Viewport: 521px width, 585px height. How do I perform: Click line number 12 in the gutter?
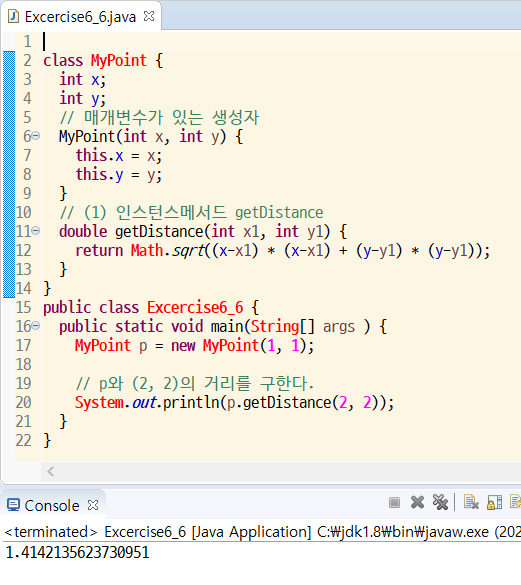24,250
